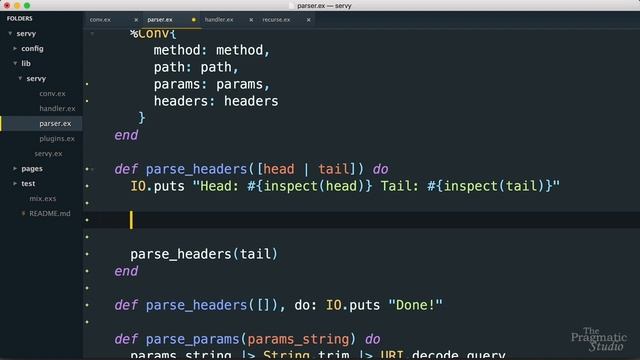This screenshot has height=360, width=640.
Task: Open mix.exs in the sidebar
Action: click(x=42, y=199)
